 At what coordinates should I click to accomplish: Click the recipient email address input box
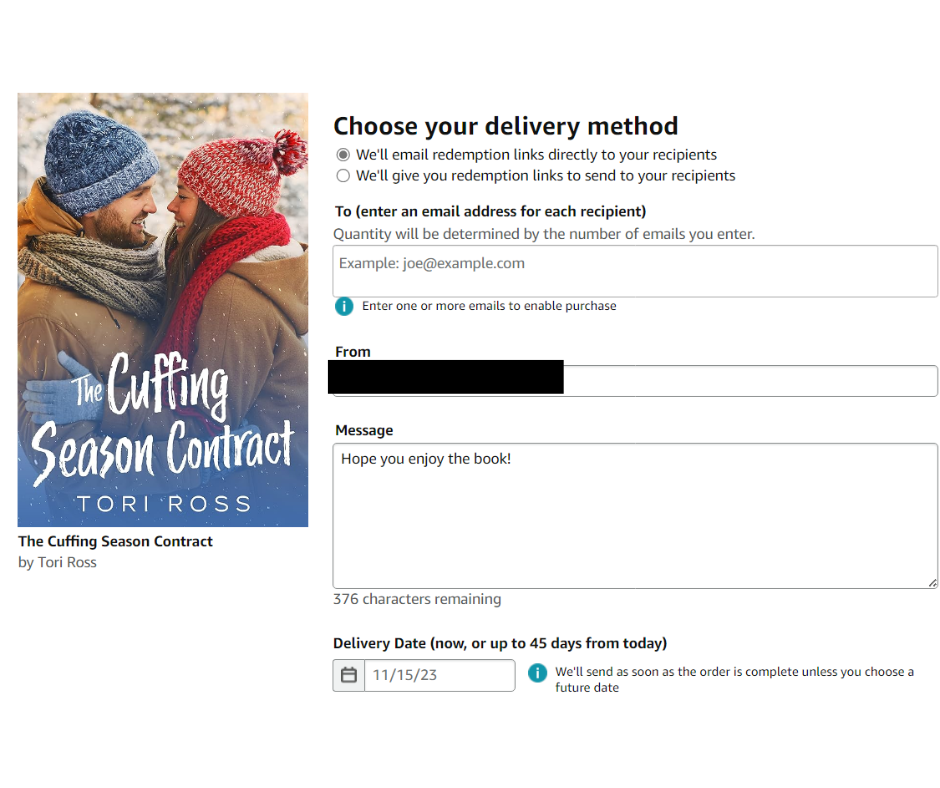(x=635, y=271)
